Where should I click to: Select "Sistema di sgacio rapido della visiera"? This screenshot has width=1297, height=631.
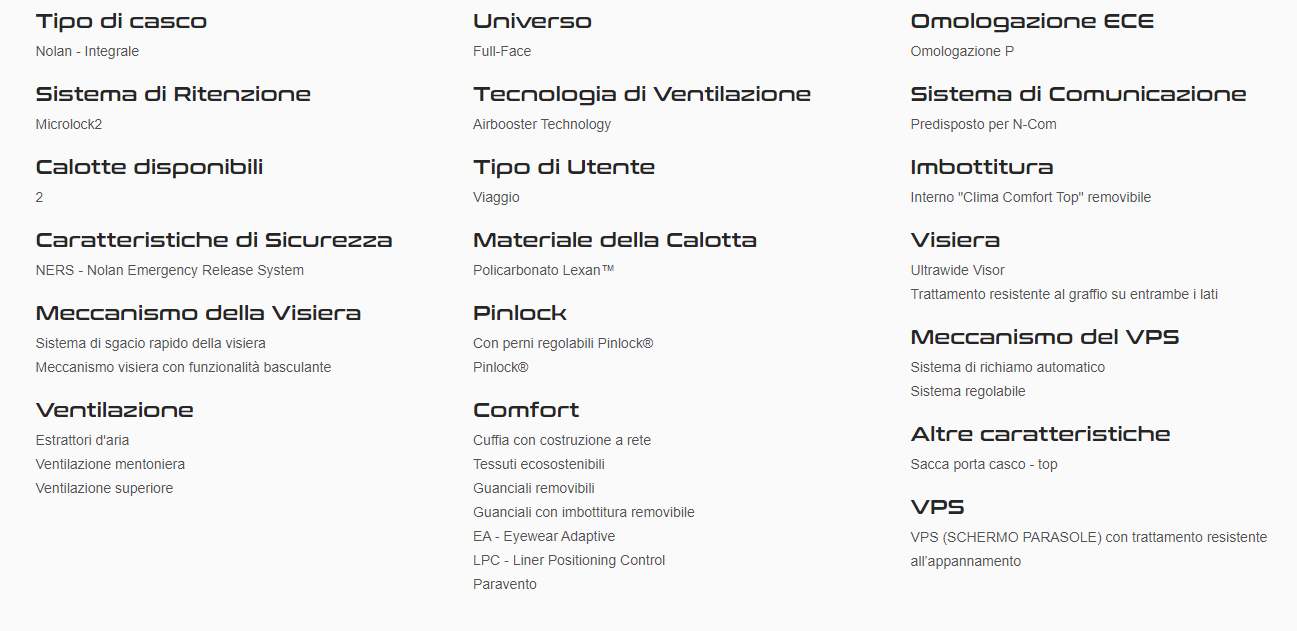150,343
